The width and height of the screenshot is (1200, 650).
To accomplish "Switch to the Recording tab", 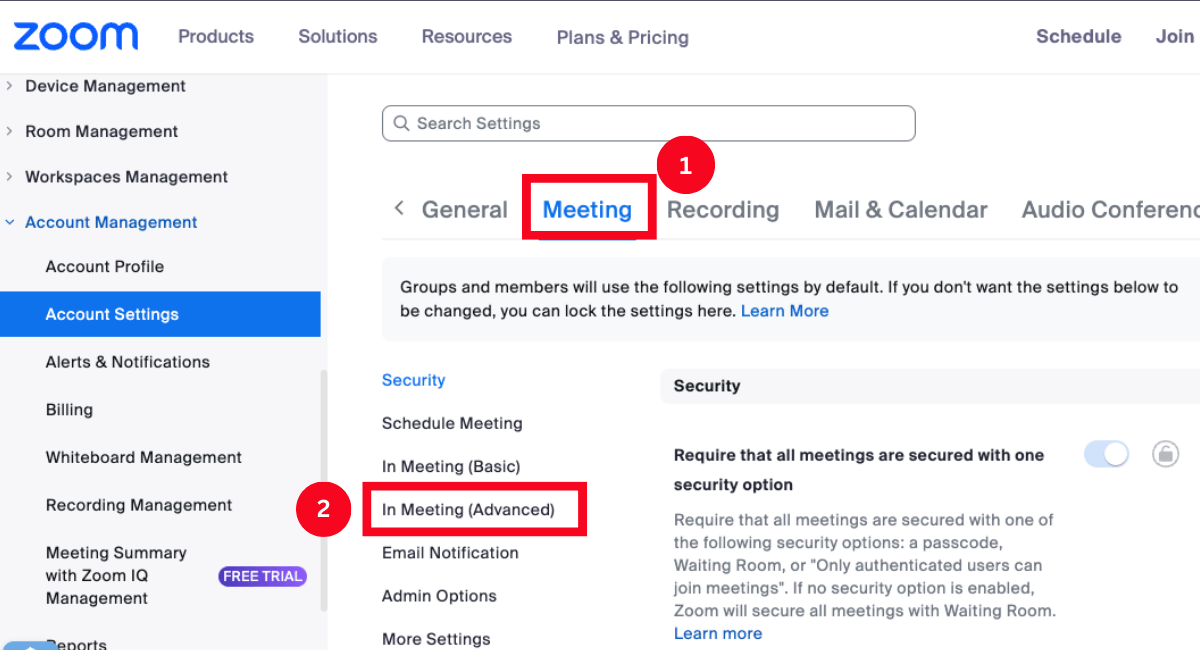I will pos(723,210).
